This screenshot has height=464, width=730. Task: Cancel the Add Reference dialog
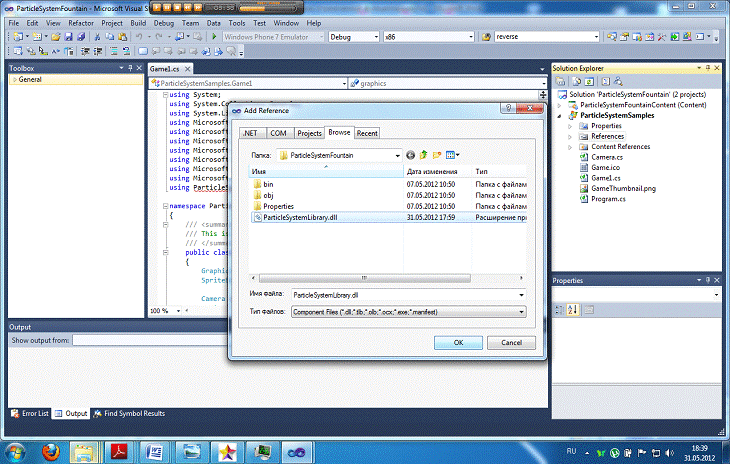[511, 342]
